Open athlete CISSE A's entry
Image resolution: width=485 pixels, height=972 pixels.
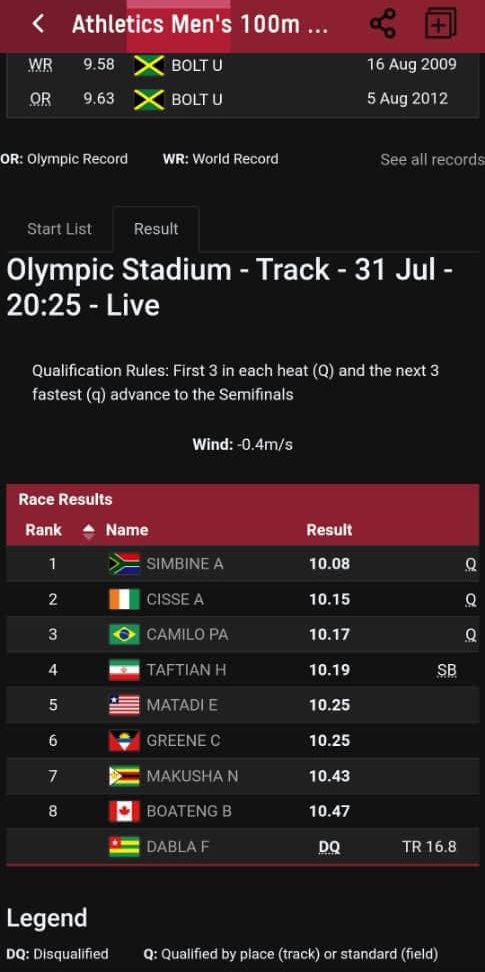pyautogui.click(x=175, y=599)
